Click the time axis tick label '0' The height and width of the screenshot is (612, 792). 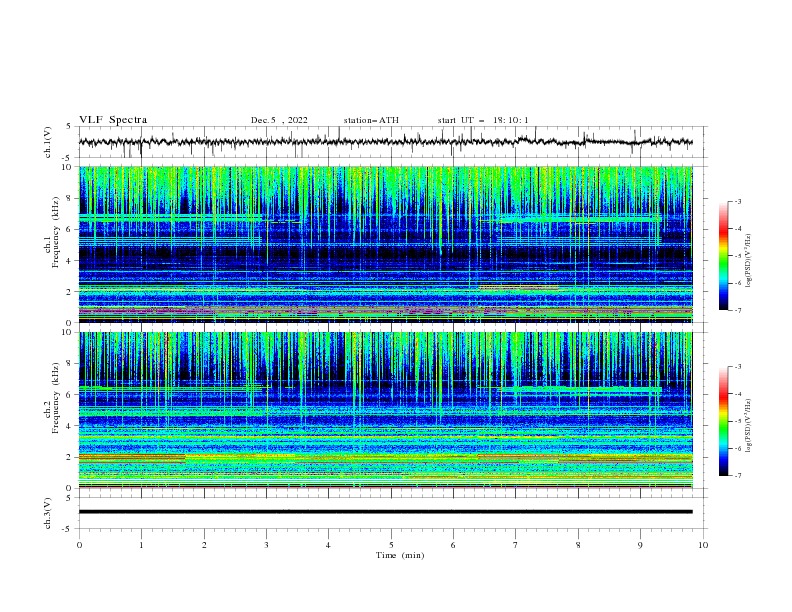79,545
